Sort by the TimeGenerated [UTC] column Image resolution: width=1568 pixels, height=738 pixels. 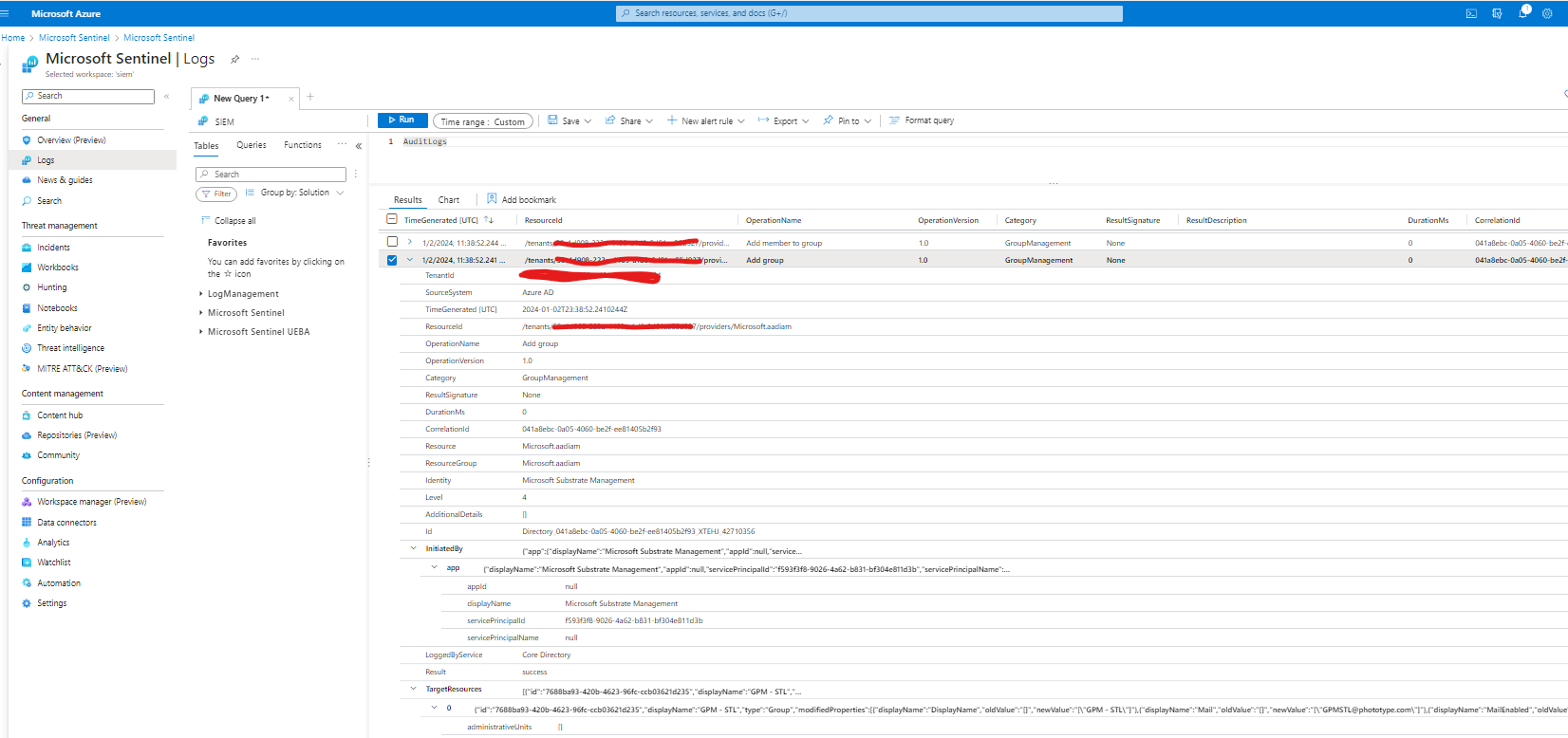point(441,220)
